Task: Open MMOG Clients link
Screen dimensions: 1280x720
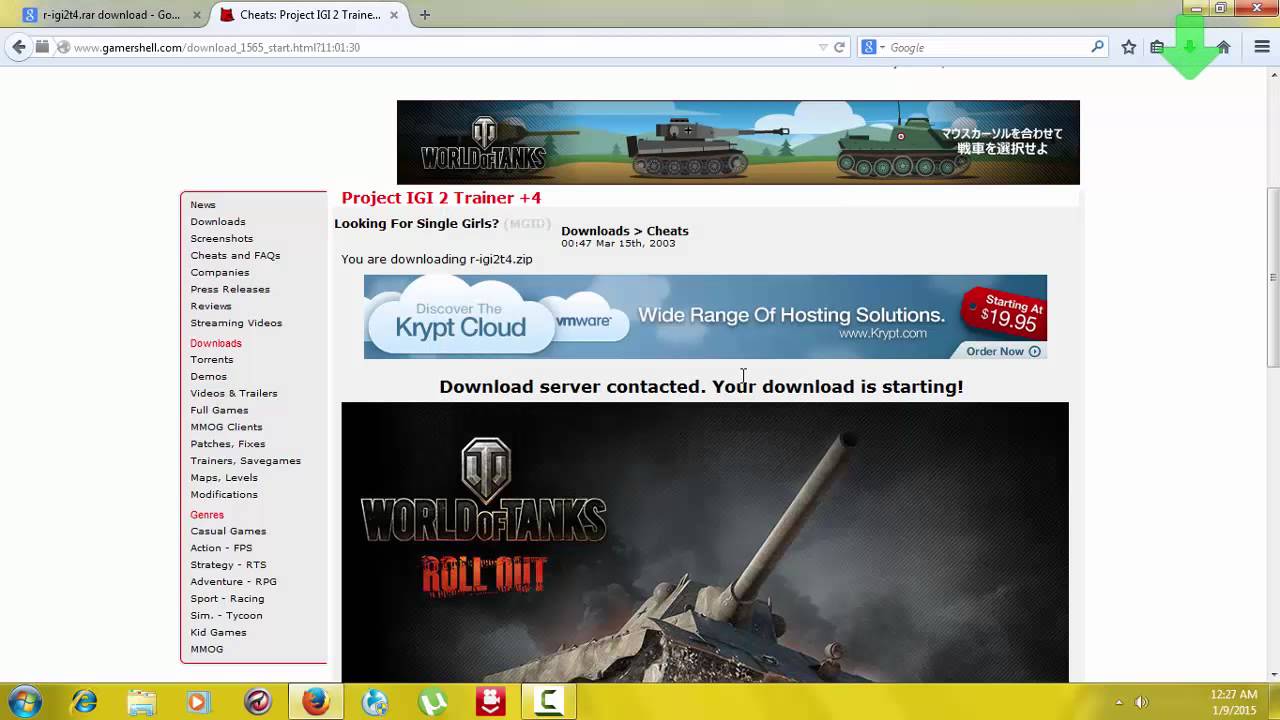Action: (226, 428)
